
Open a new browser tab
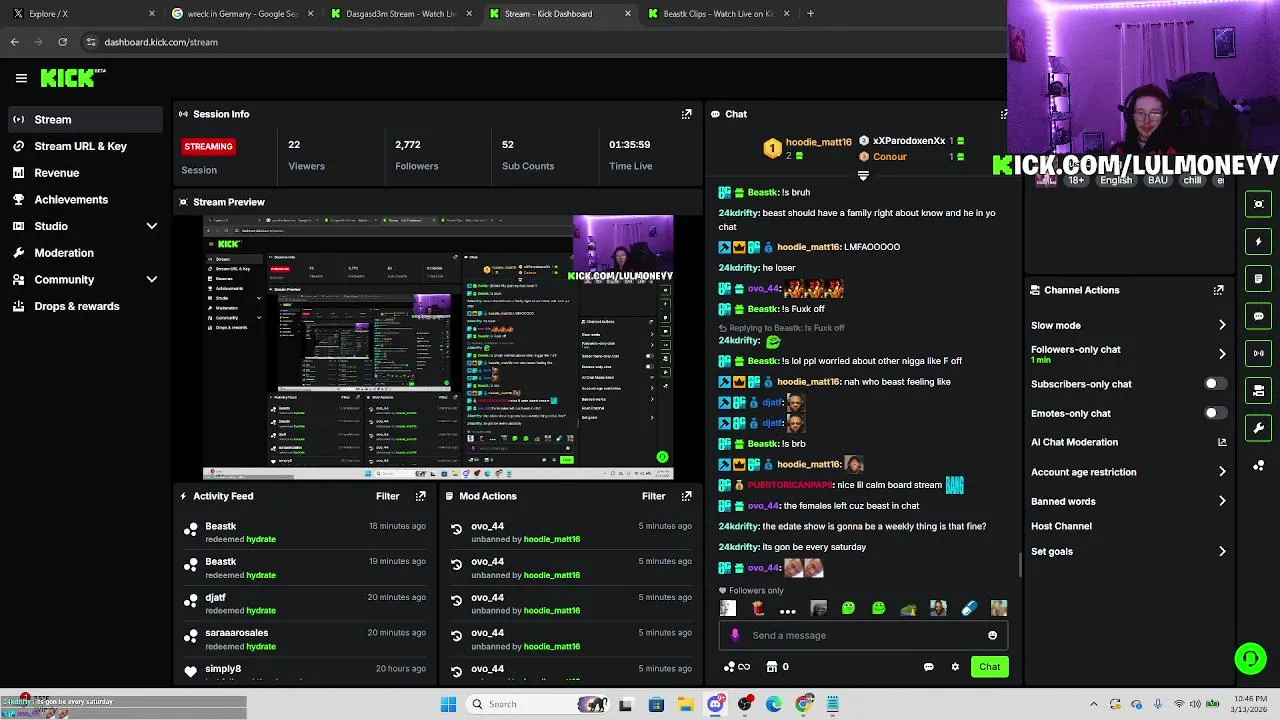[810, 14]
